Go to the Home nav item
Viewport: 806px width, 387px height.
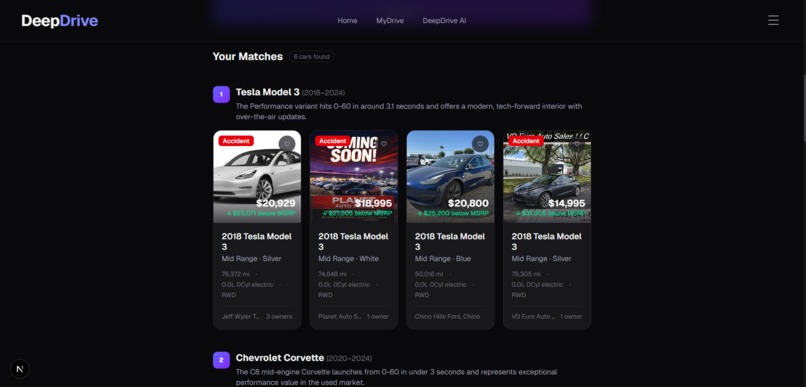[x=347, y=21]
